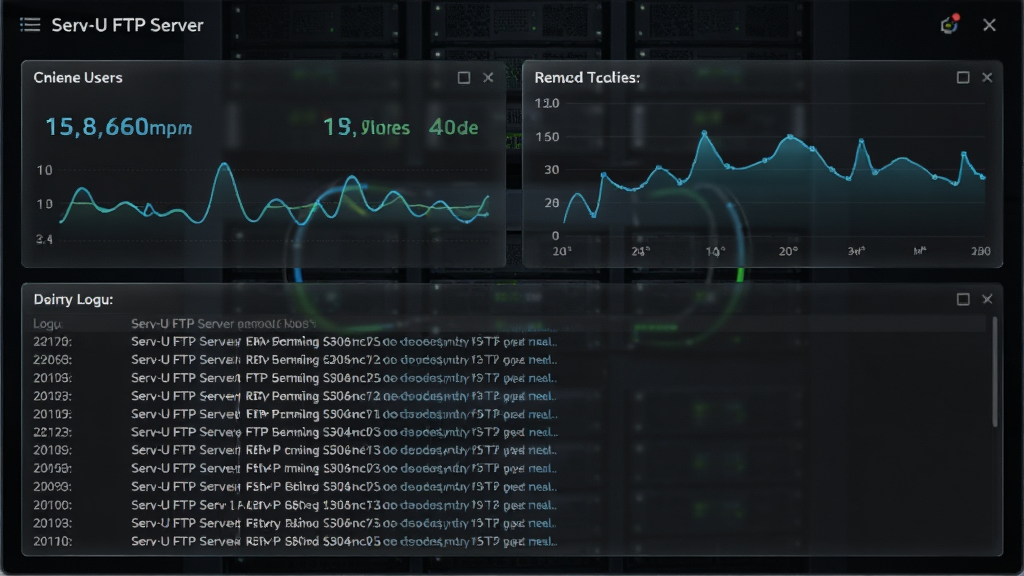
Task: Open the notifications icon with red dot
Action: point(949,25)
